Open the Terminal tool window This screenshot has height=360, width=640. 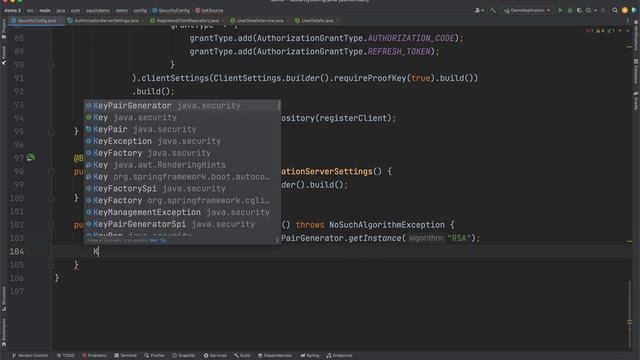pos(125,356)
